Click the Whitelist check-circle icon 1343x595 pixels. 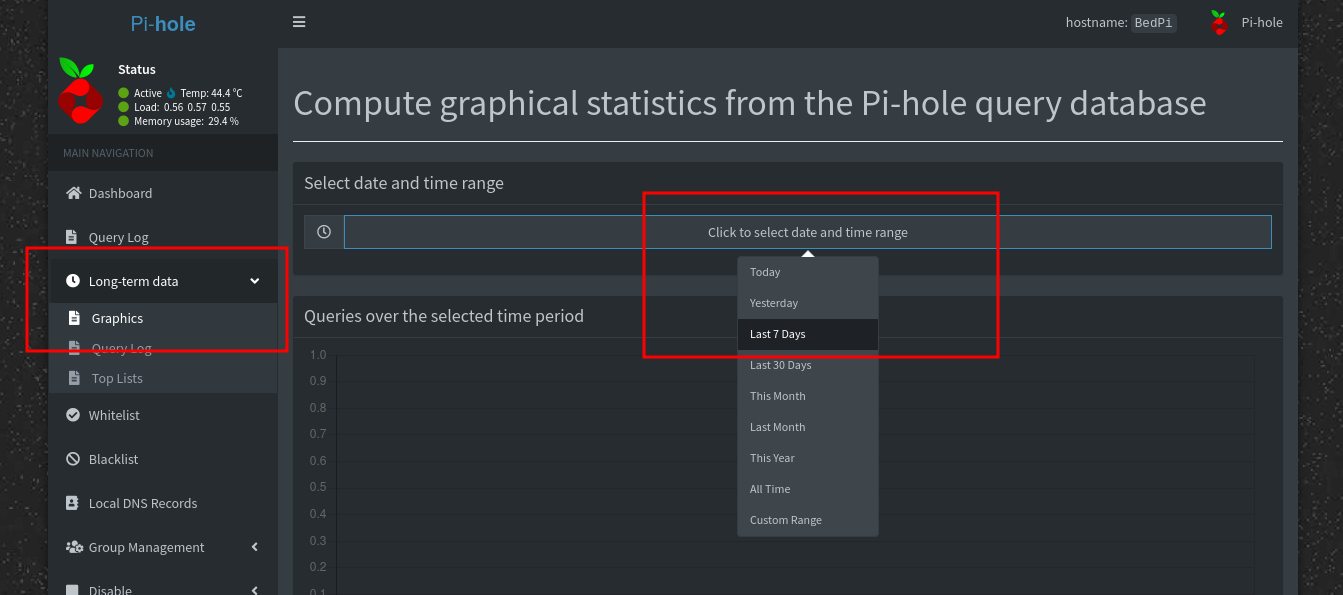(x=72, y=415)
